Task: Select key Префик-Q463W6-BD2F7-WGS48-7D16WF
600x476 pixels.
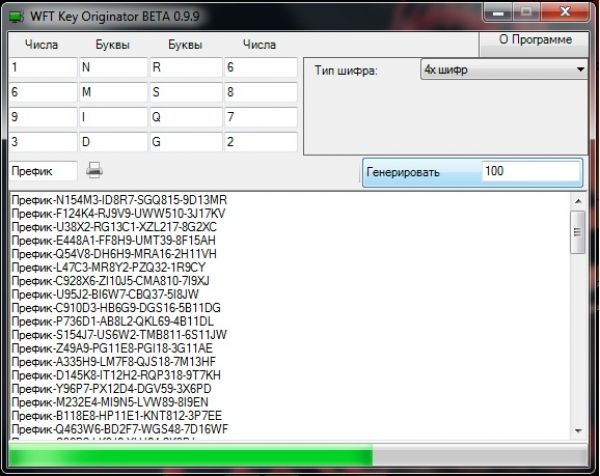Action: point(120,429)
